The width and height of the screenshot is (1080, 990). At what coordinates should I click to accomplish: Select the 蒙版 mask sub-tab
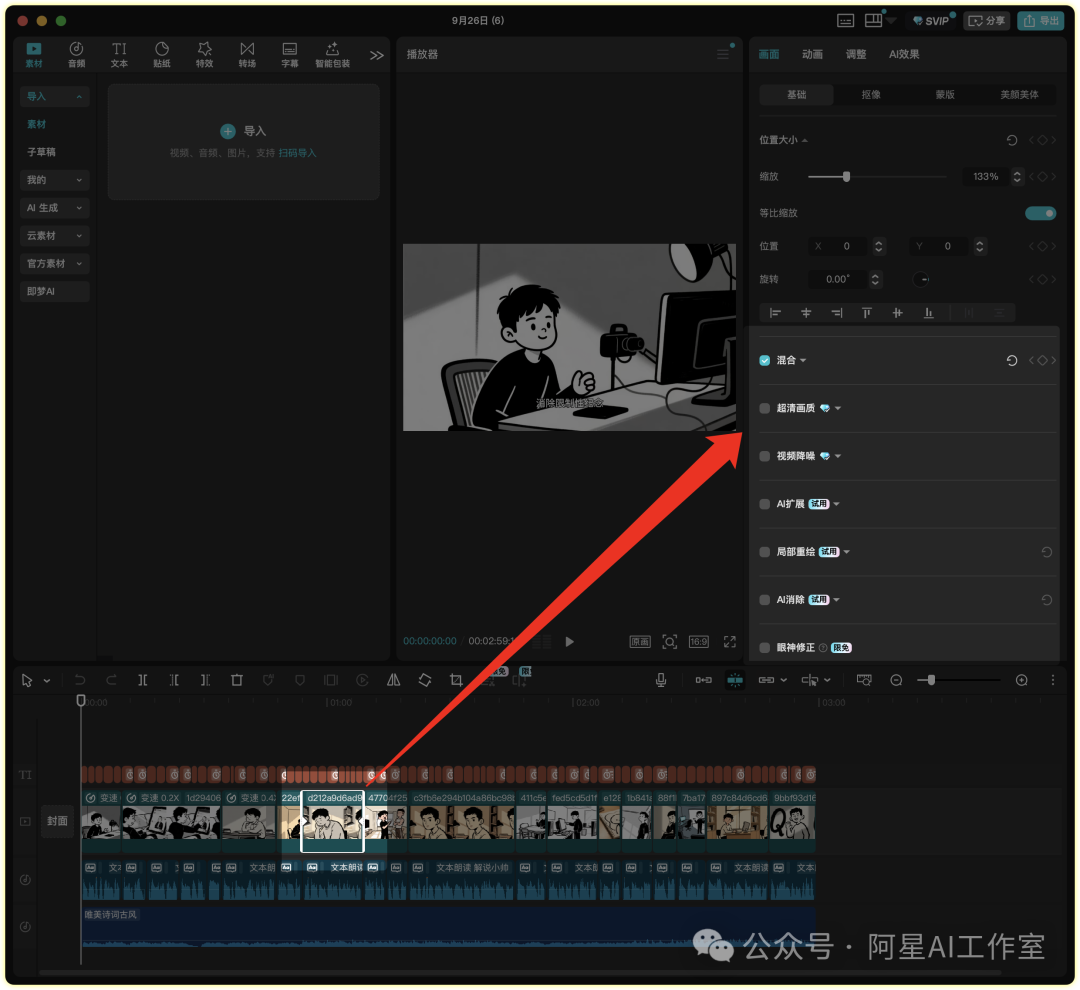point(945,94)
